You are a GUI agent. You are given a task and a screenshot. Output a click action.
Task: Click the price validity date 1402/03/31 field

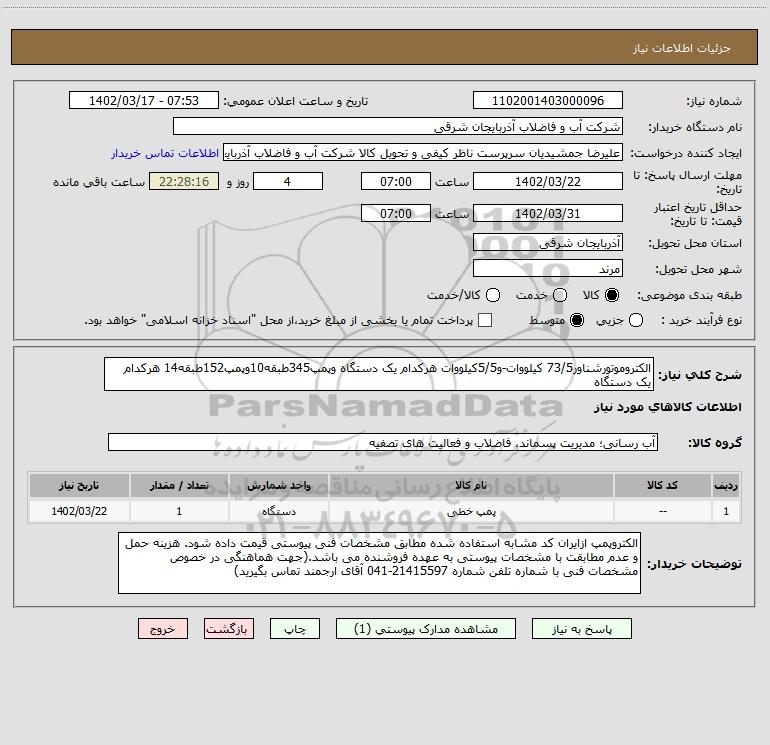[x=548, y=214]
